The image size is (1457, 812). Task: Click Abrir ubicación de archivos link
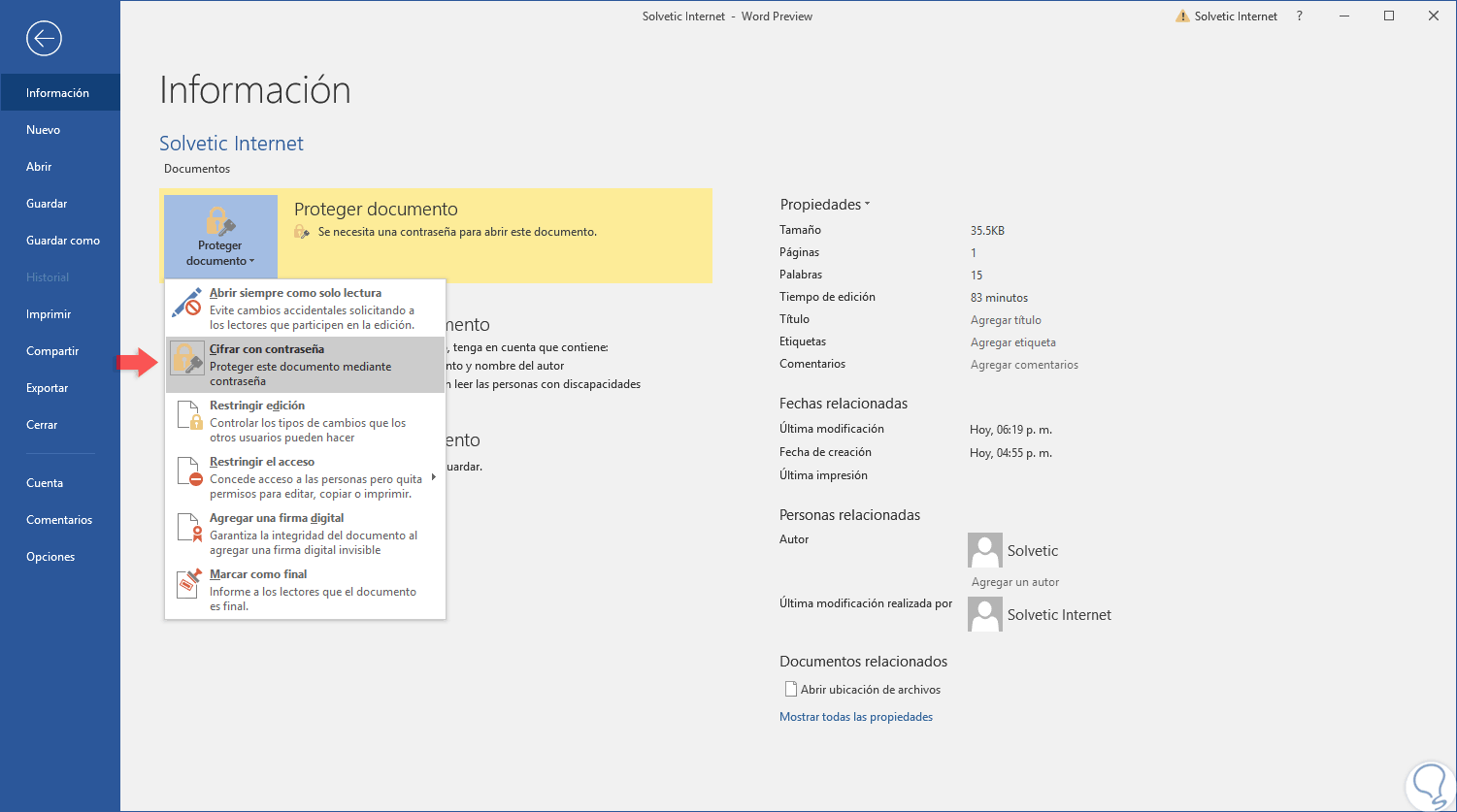pos(871,690)
